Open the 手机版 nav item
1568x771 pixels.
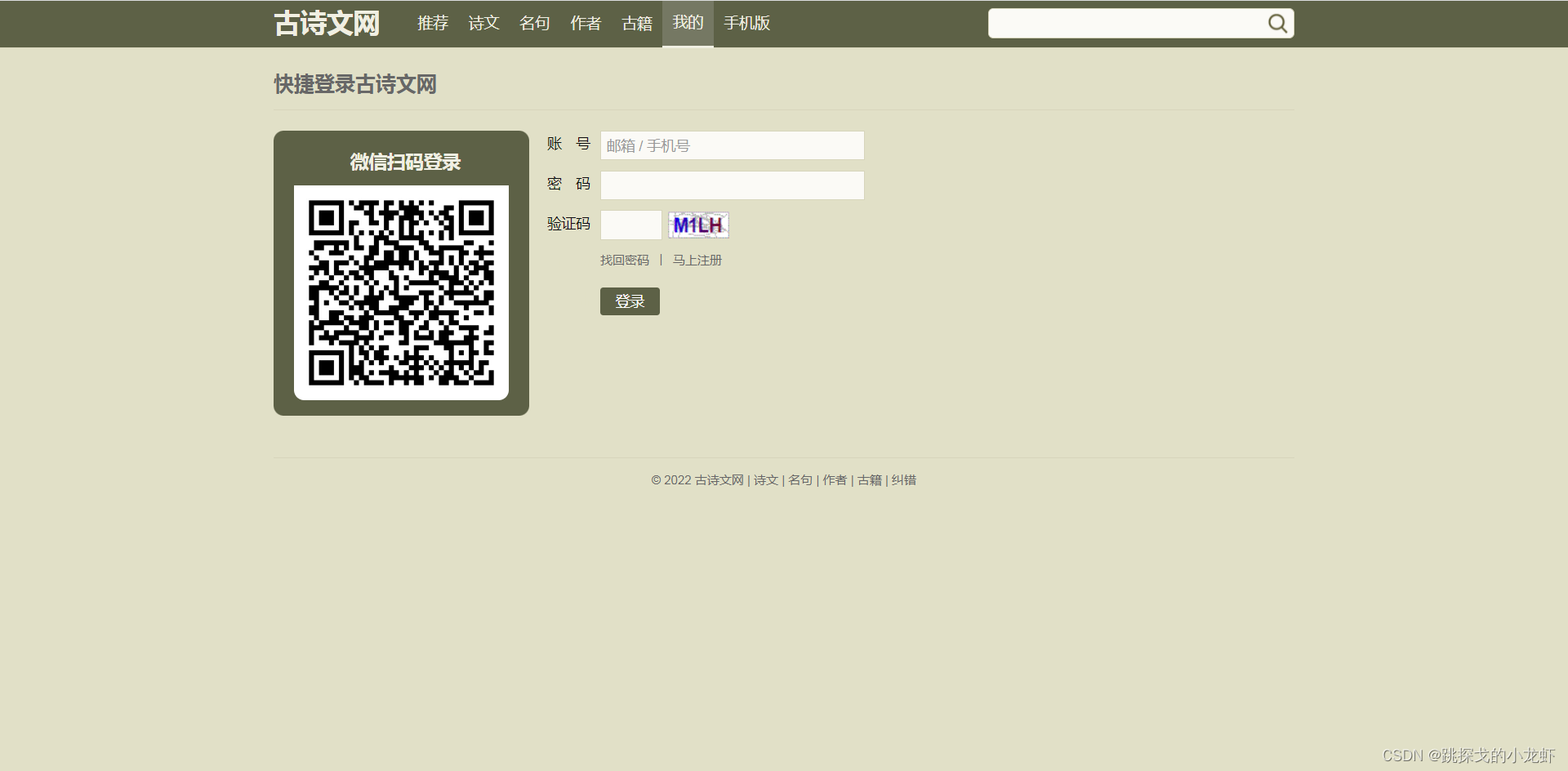point(747,24)
